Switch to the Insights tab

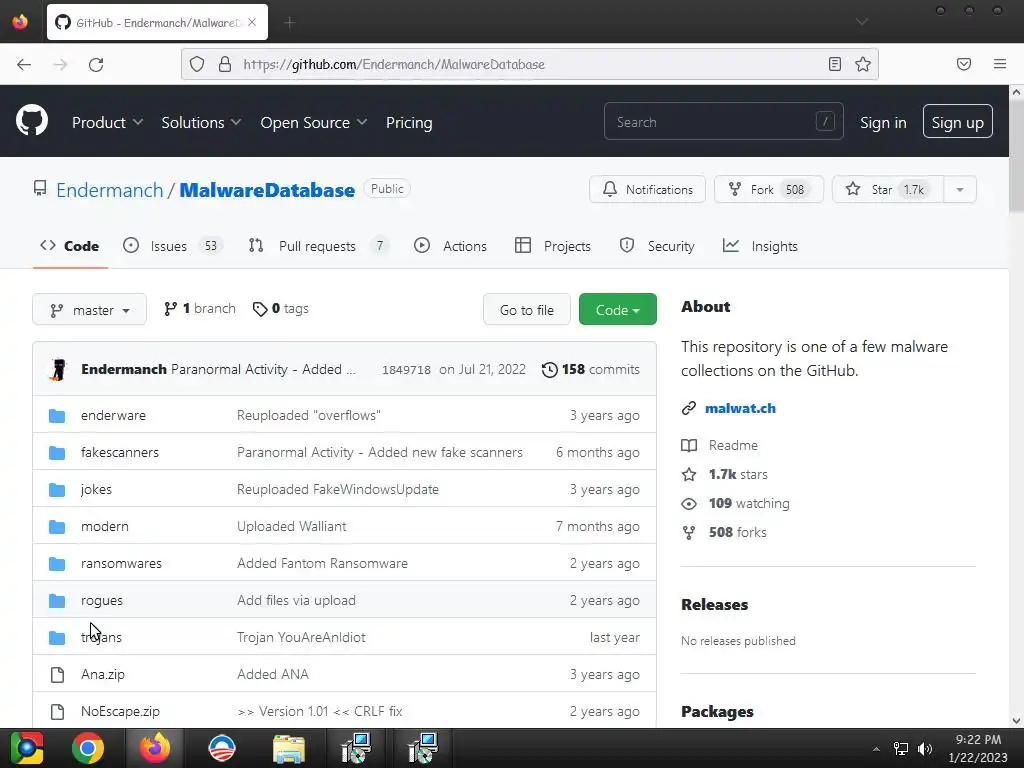[x=760, y=246]
